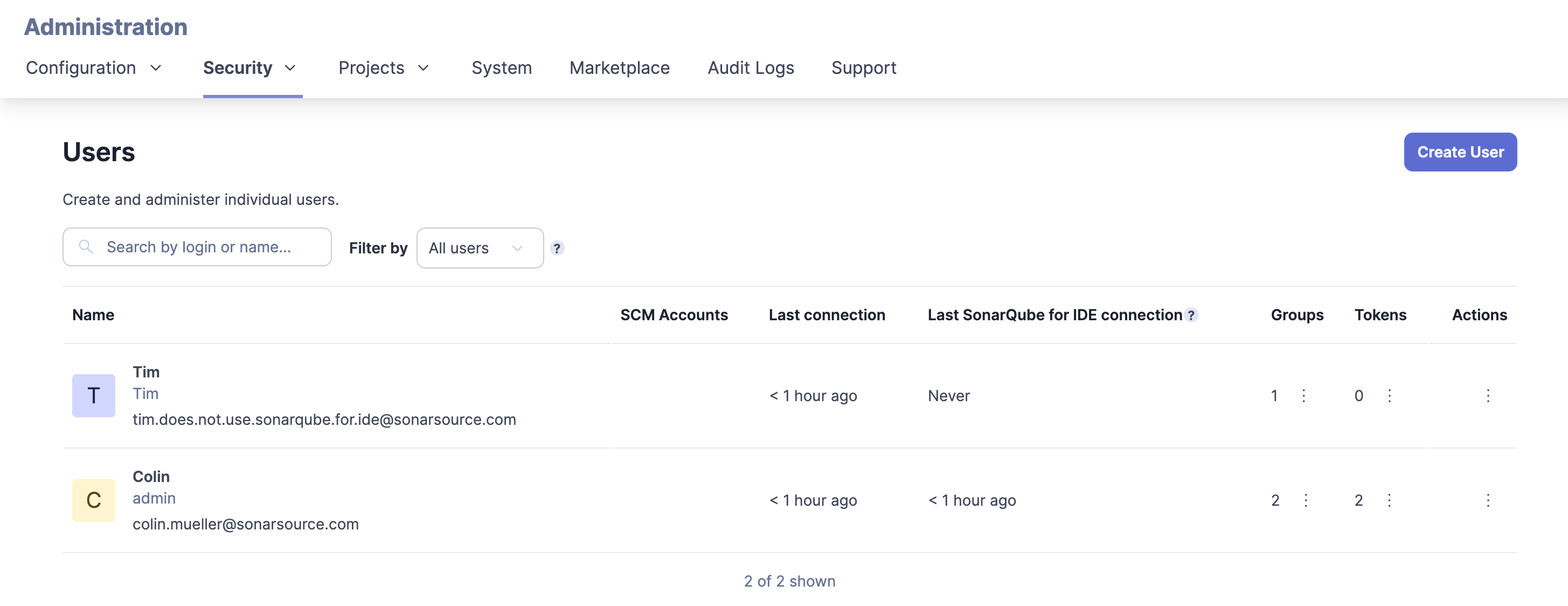Open the tokens three-dot menu for Colin

coord(1390,500)
